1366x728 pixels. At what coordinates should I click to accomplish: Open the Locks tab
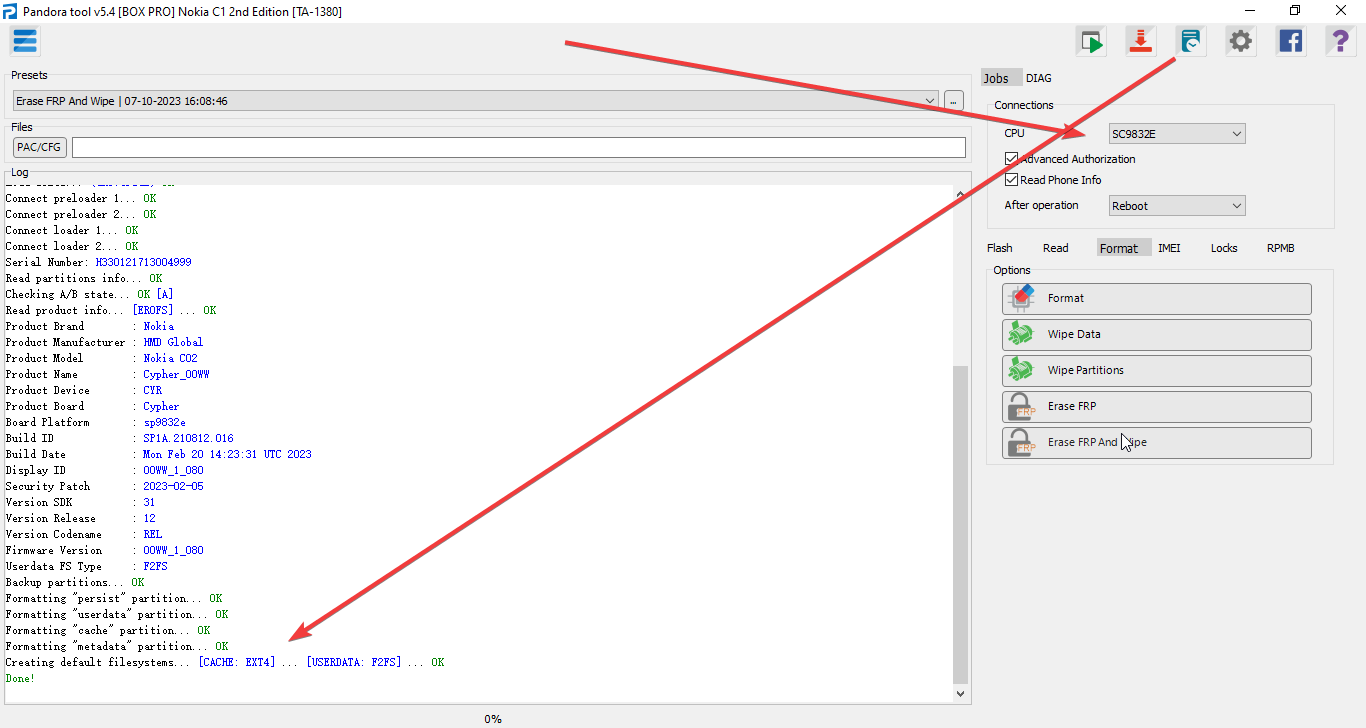pos(1224,248)
